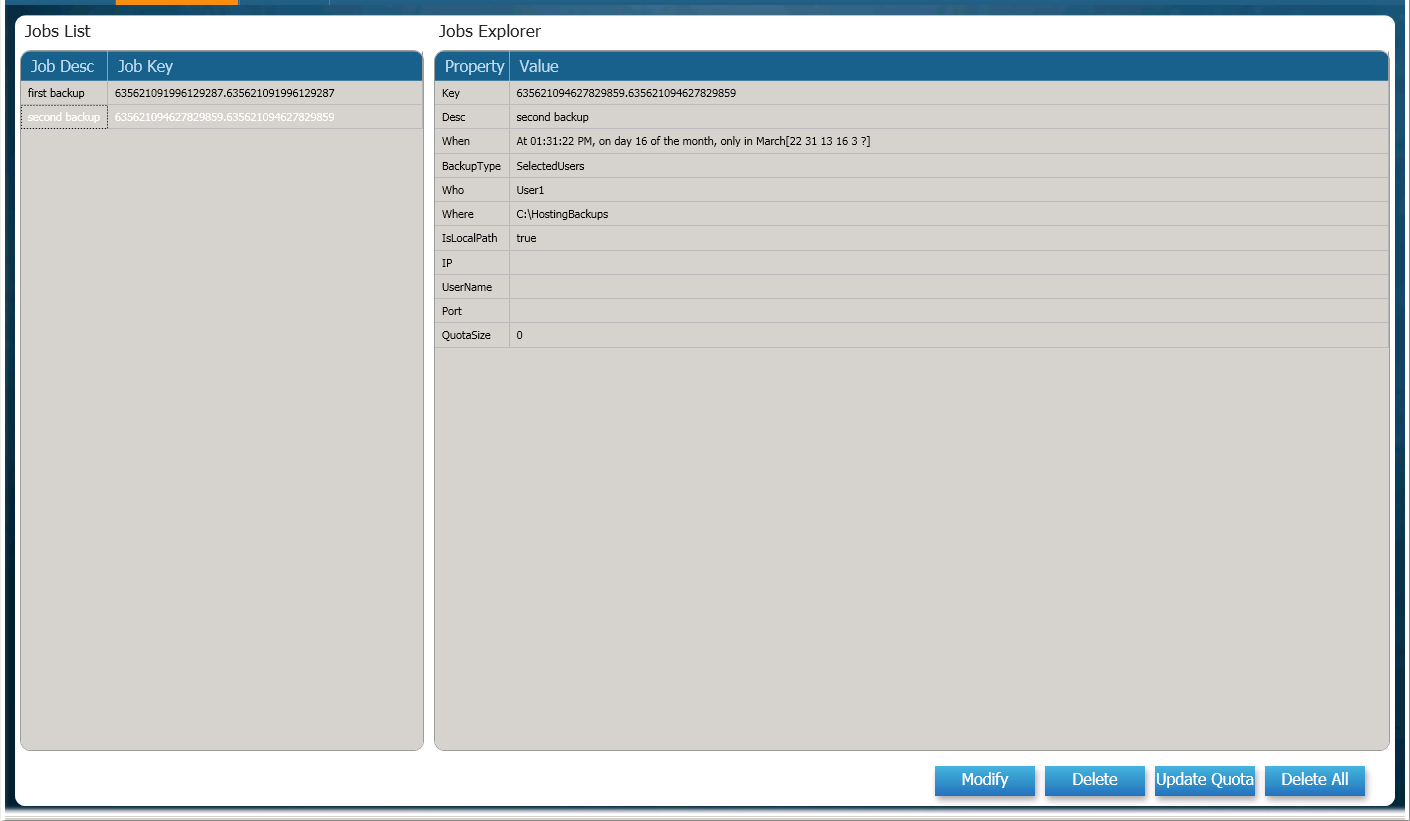Click the Who property cell
Image resolution: width=1410 pixels, height=821 pixels.
(473, 190)
